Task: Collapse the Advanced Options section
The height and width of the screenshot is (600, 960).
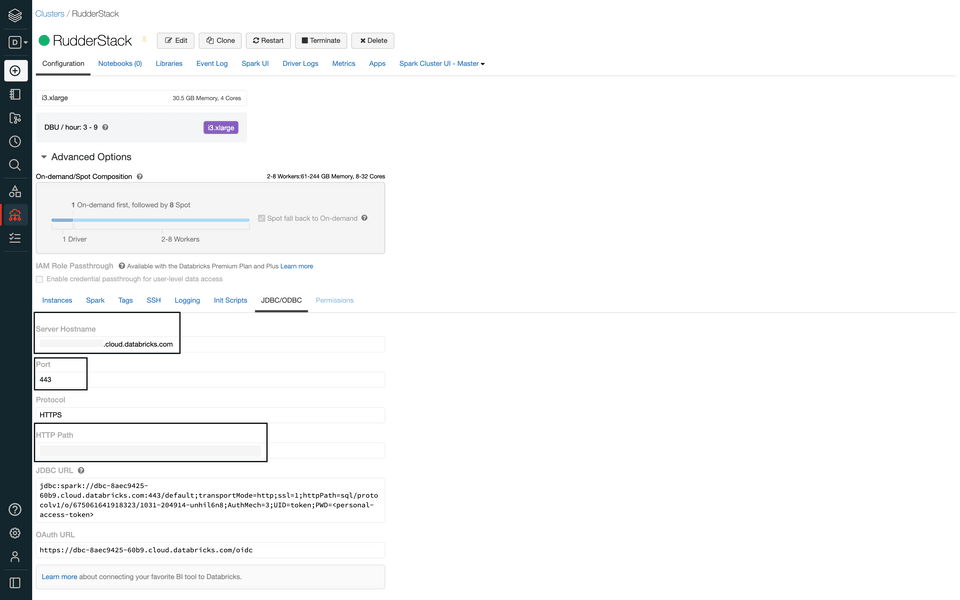Action: (44, 156)
